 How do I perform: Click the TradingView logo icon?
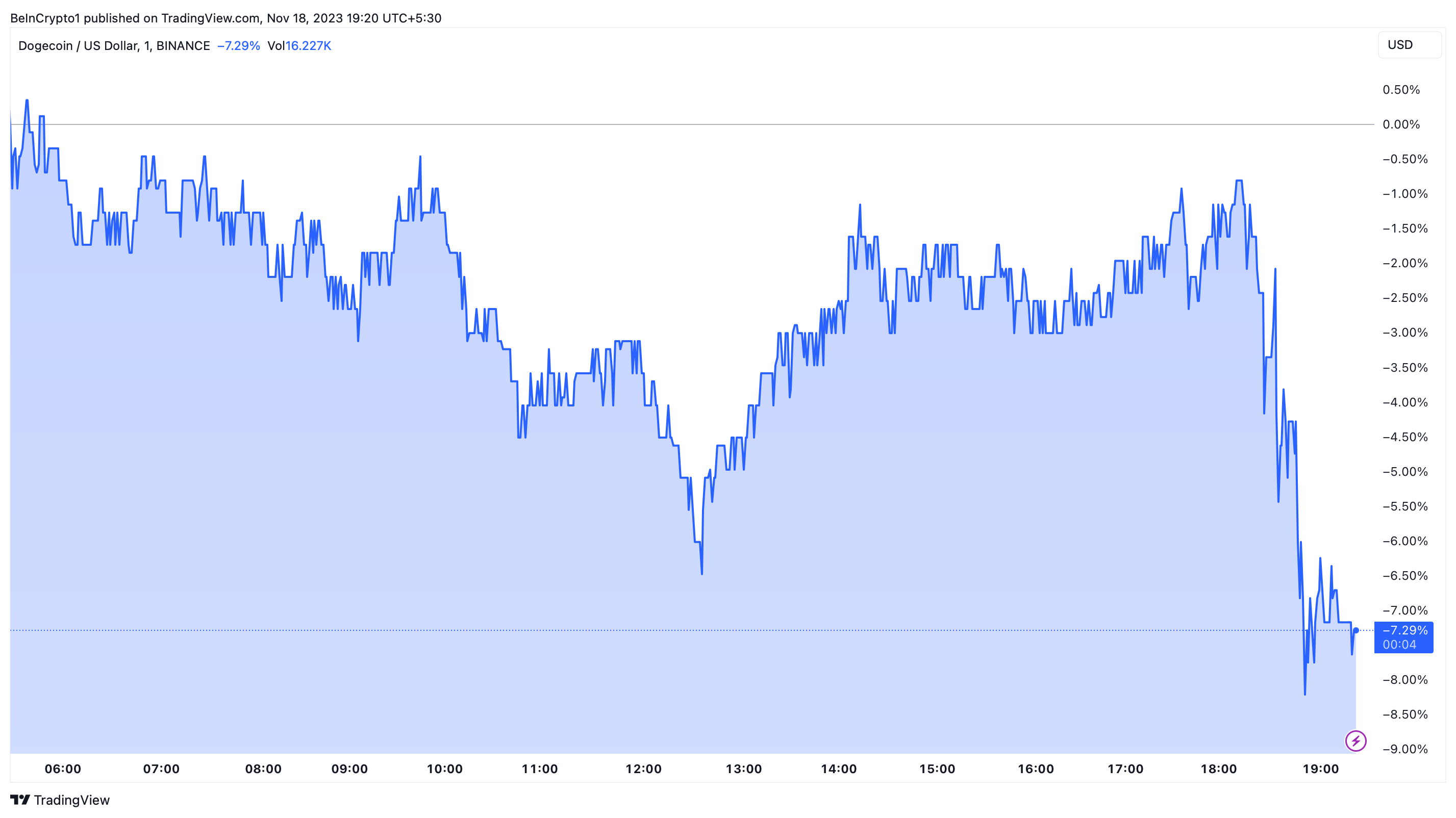tap(20, 800)
